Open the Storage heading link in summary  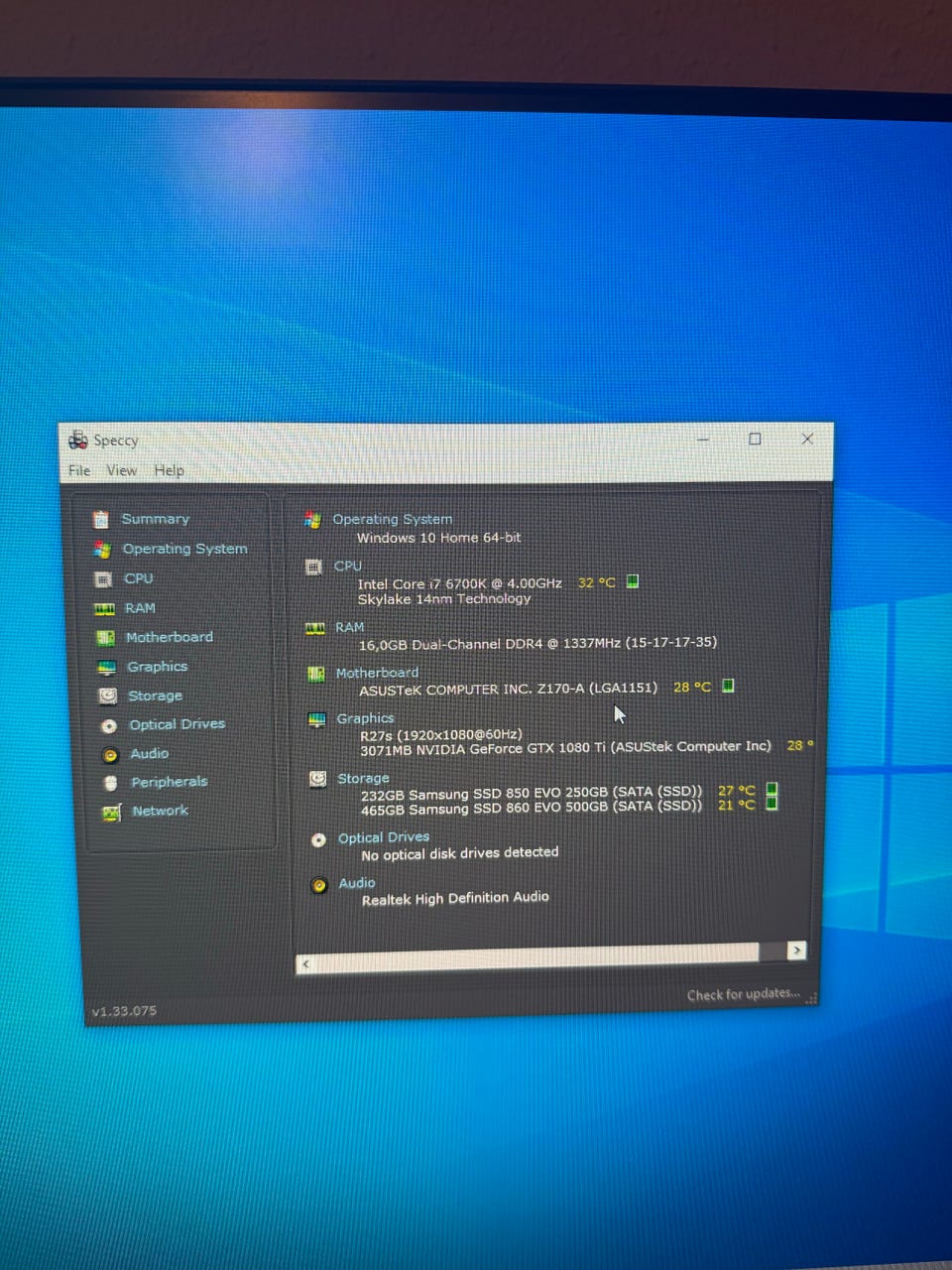363,779
